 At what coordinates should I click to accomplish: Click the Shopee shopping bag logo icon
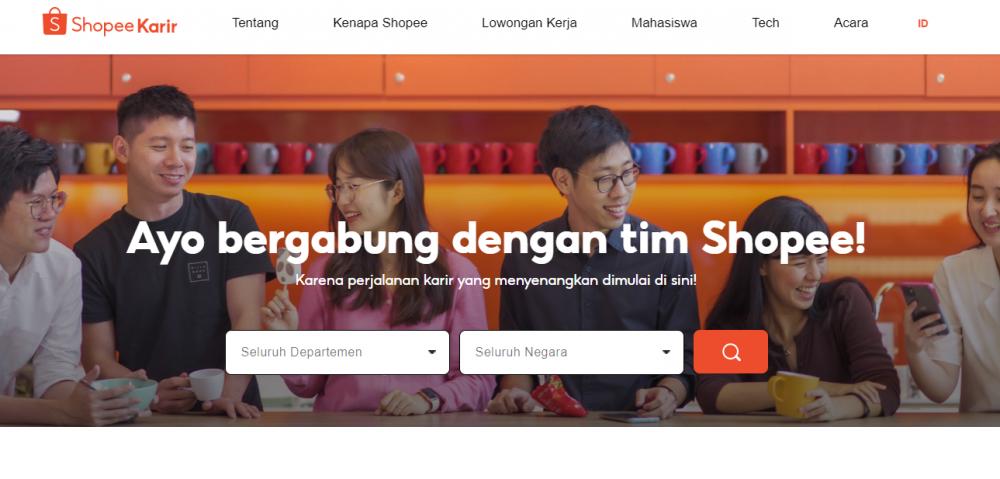pos(55,22)
